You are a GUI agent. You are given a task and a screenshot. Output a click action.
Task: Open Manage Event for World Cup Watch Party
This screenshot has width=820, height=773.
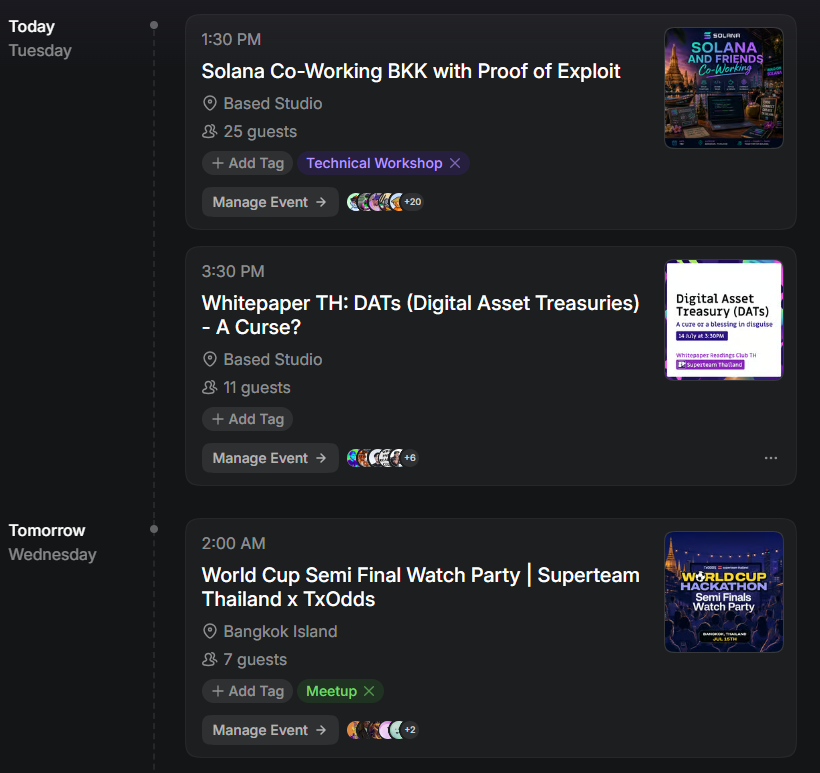tap(270, 730)
